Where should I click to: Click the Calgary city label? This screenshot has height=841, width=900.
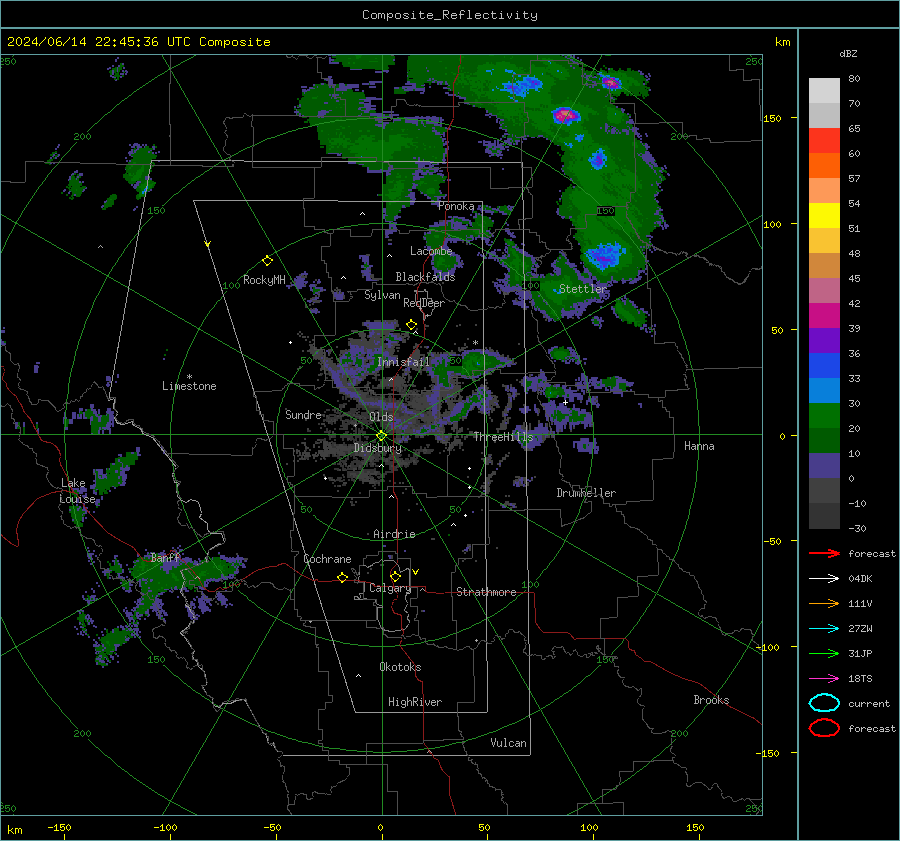[390, 588]
